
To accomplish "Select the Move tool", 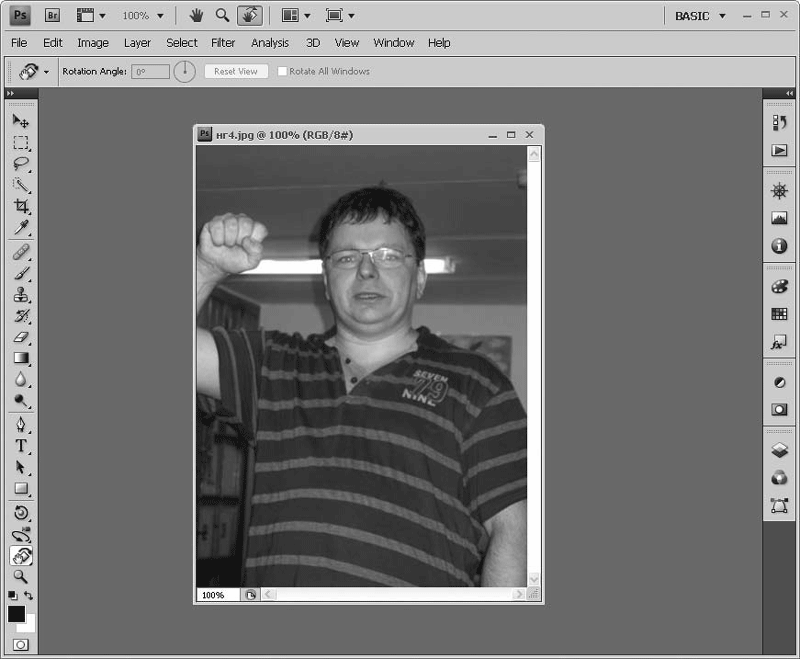I will coord(20,121).
